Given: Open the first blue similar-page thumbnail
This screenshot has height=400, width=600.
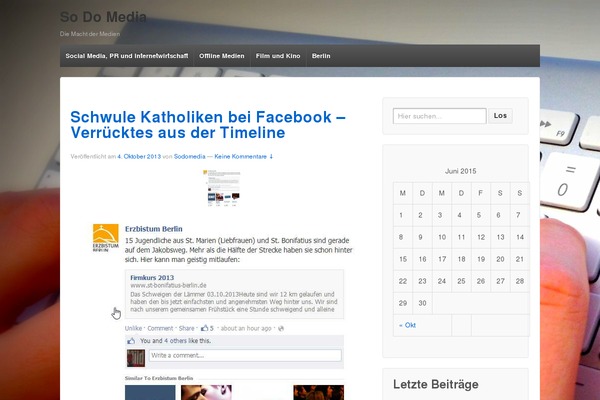Looking at the screenshot, I should 150,393.
